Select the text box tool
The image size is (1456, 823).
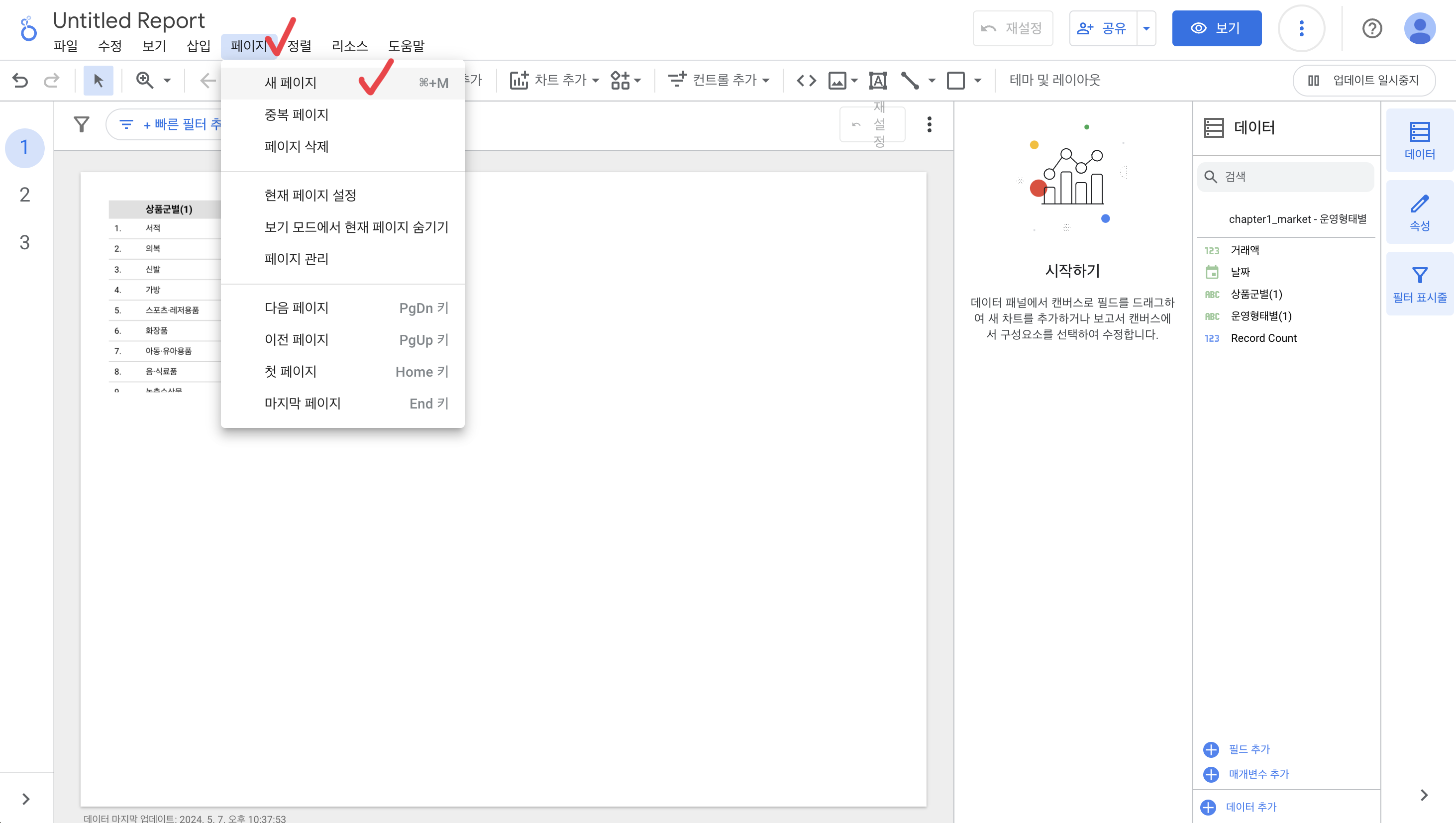[878, 80]
